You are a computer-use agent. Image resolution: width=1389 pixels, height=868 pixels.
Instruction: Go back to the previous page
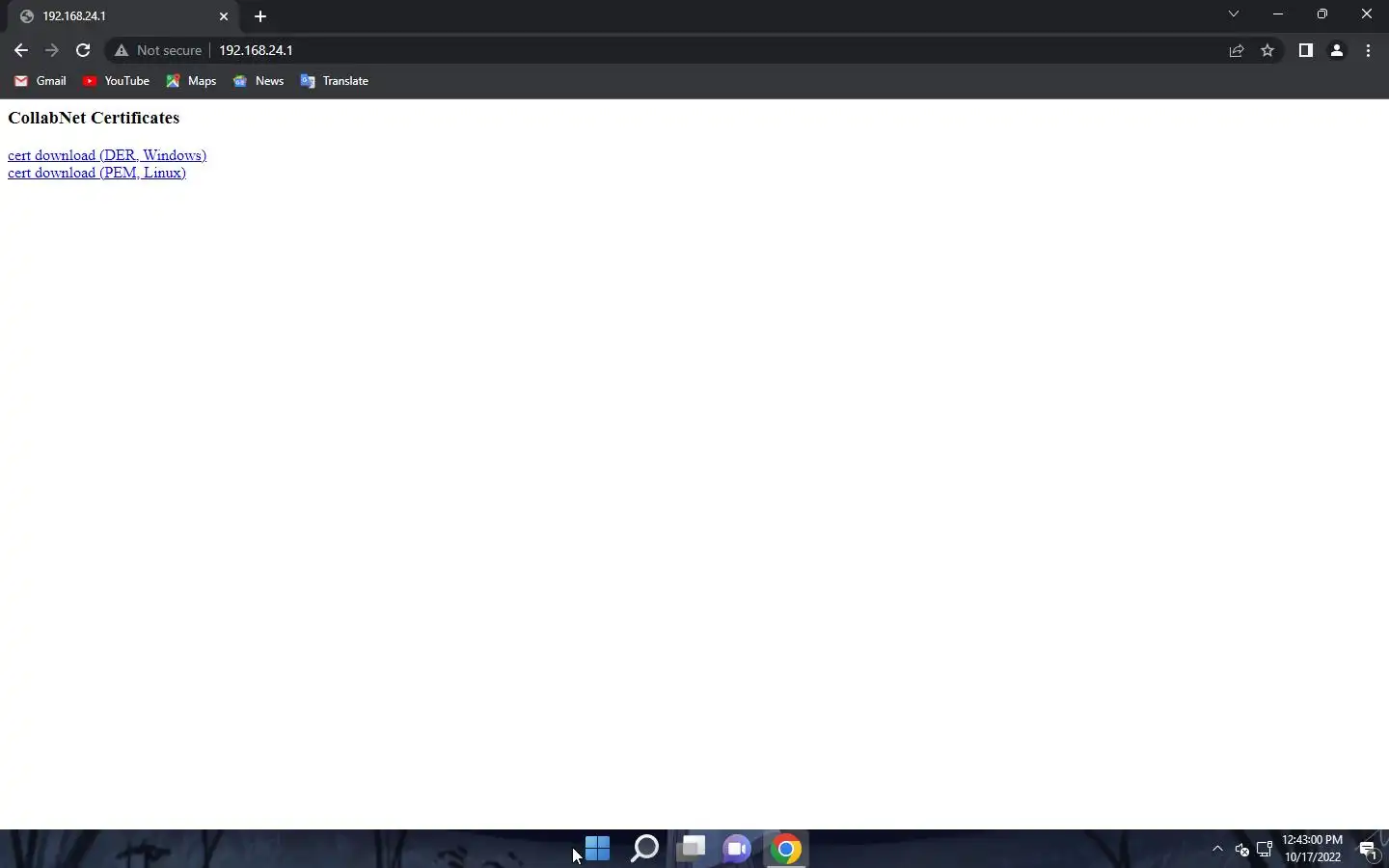coord(21,50)
